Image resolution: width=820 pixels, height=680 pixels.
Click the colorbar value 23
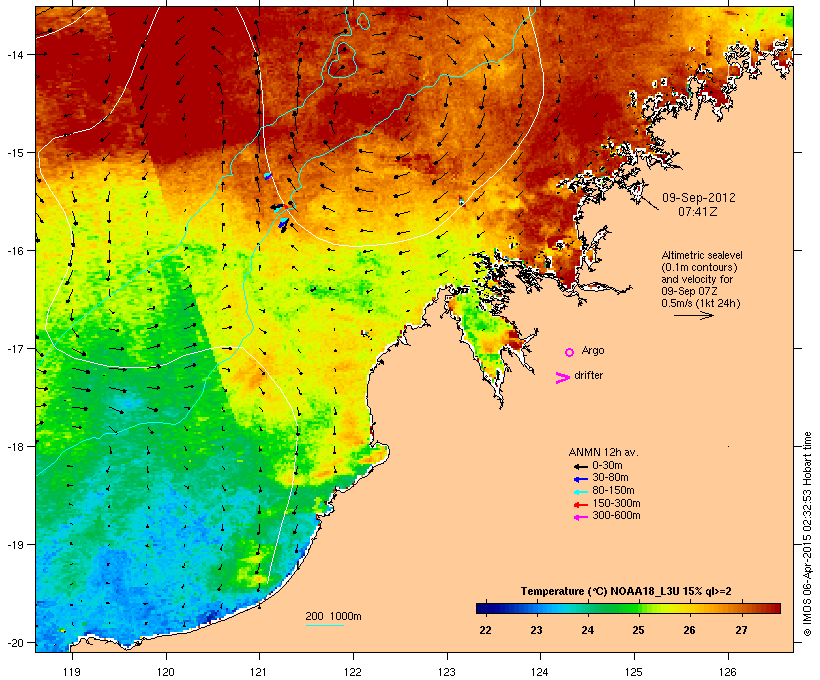(x=536, y=630)
